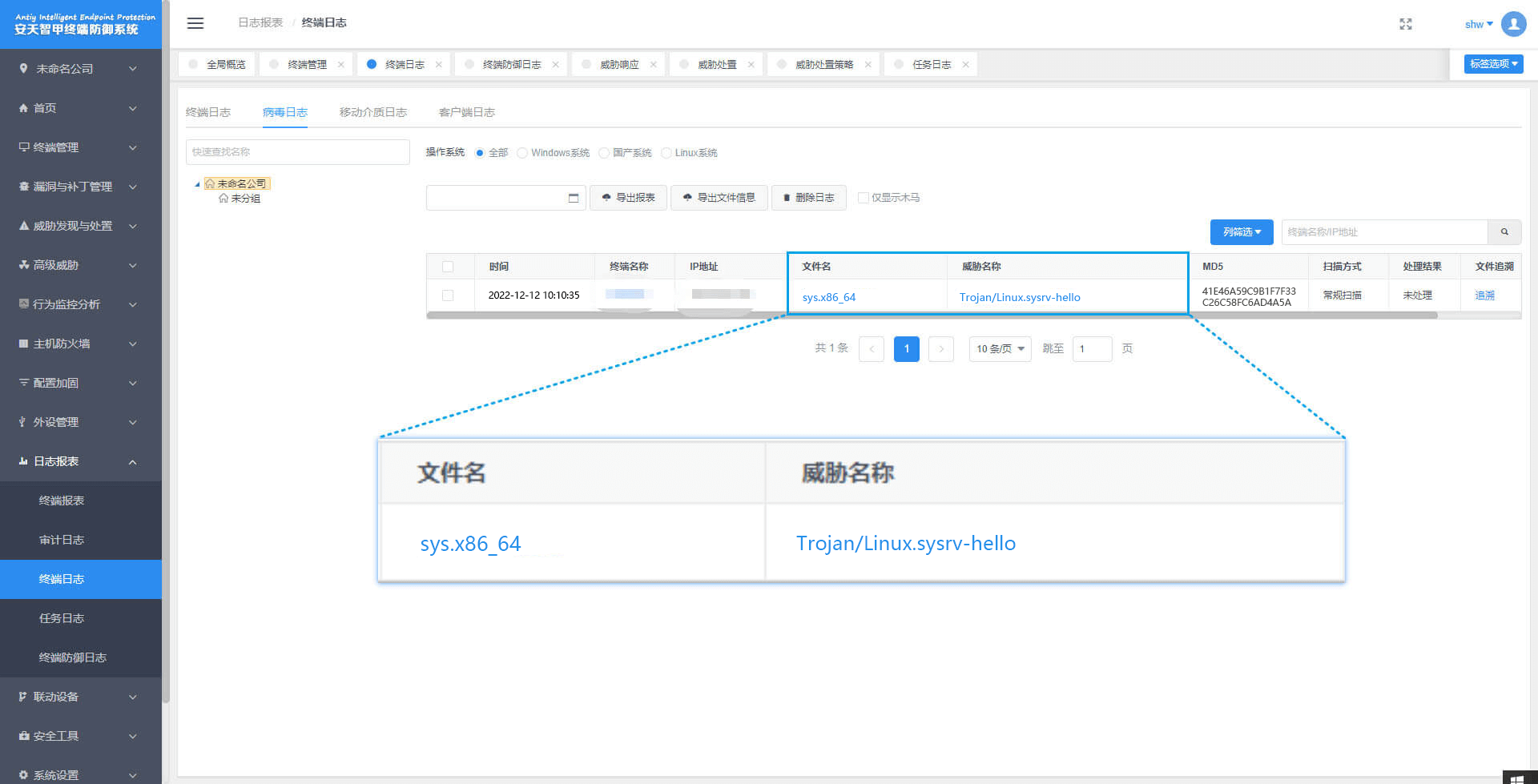Click the user avatar icon

1513,24
